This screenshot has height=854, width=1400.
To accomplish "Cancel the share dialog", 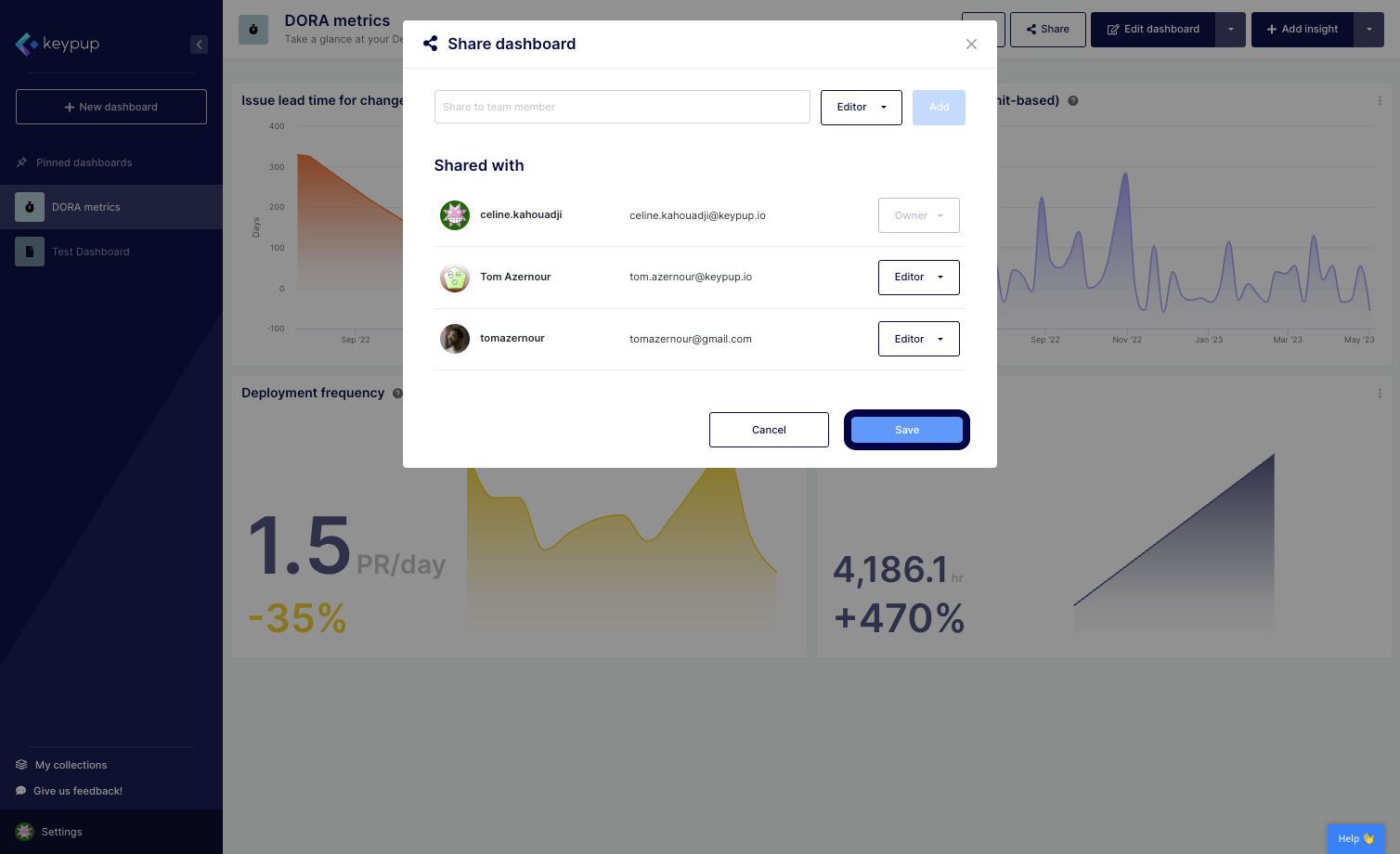I will coord(769,430).
